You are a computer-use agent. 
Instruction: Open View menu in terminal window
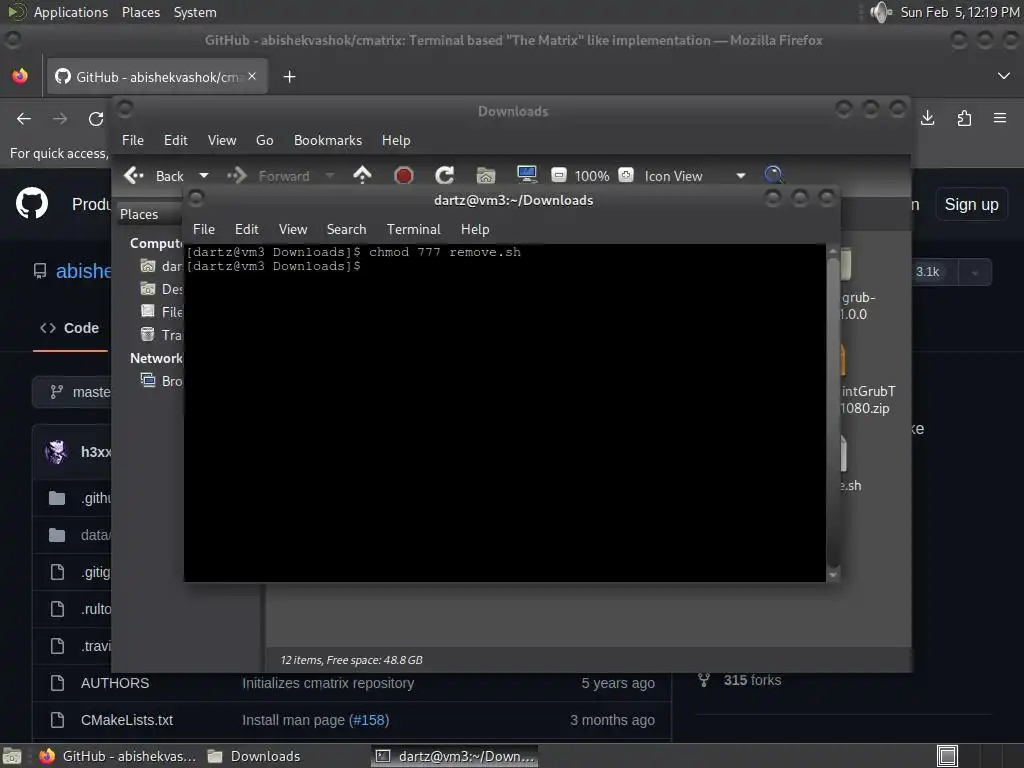(x=293, y=229)
